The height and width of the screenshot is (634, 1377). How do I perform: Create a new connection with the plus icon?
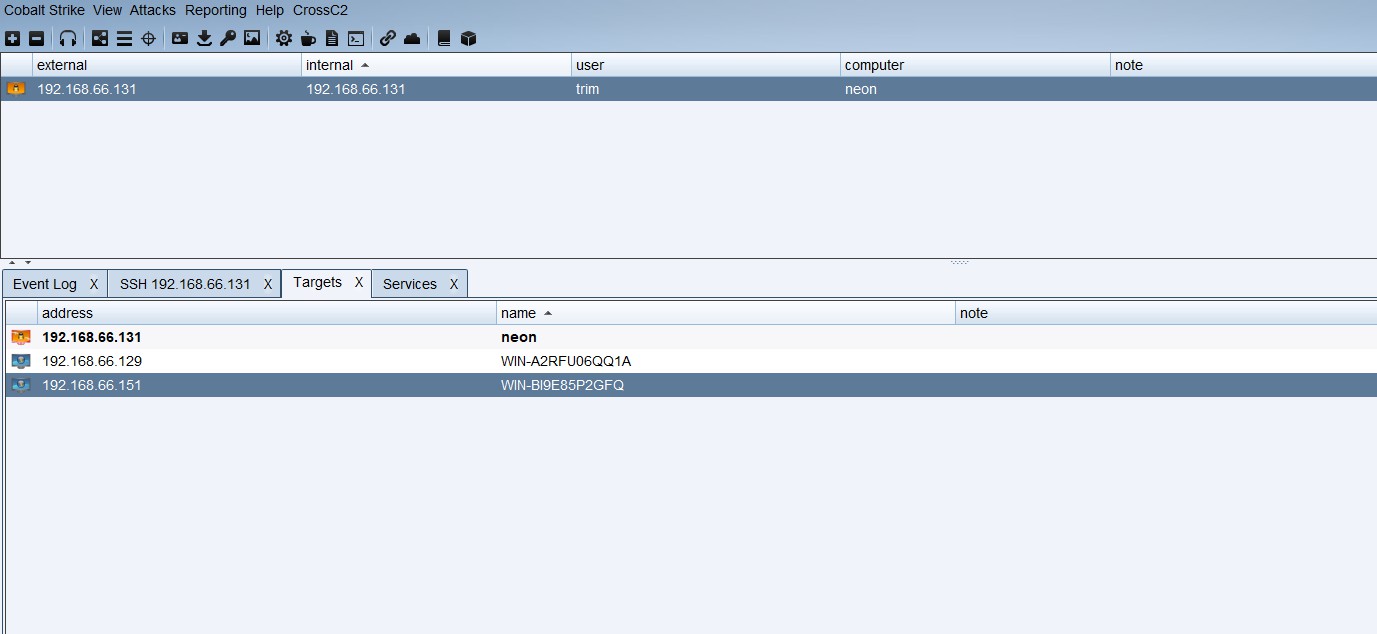(x=13, y=38)
